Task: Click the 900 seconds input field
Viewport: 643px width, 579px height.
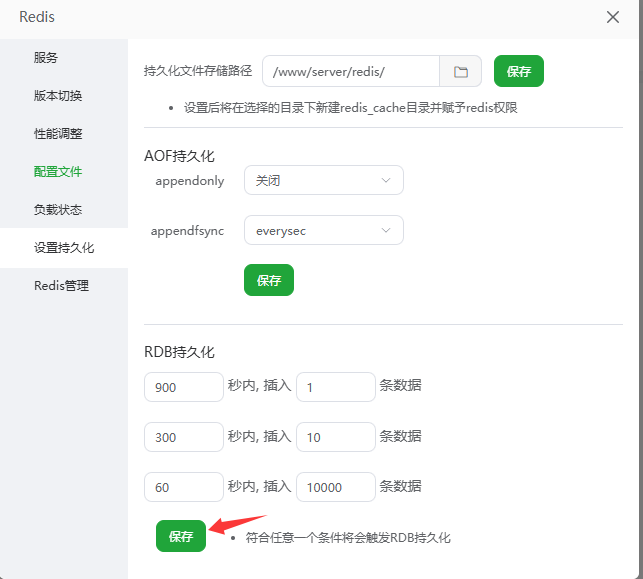Action: pos(184,387)
